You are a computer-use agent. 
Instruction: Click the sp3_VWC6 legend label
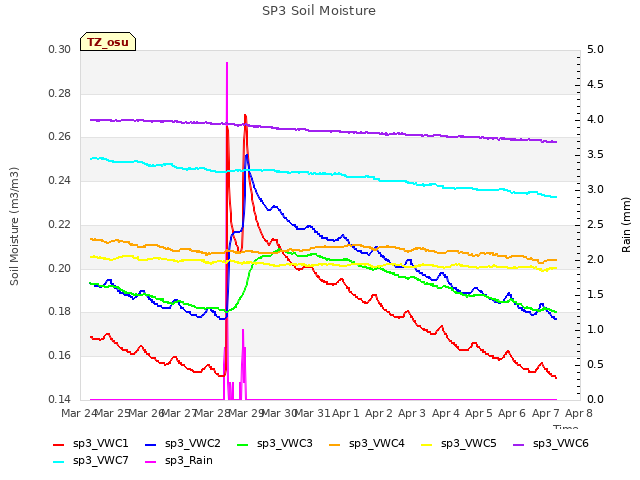point(560,443)
